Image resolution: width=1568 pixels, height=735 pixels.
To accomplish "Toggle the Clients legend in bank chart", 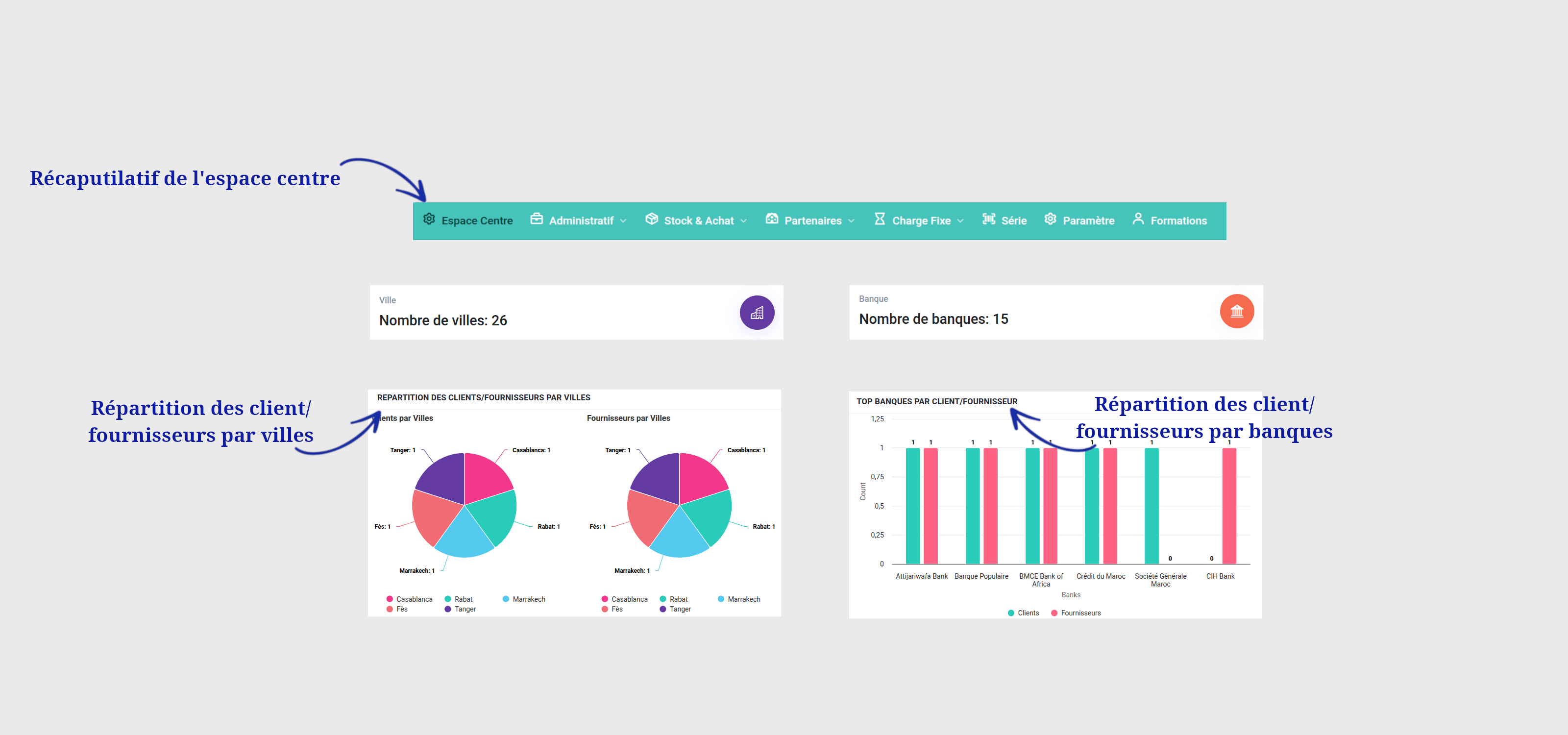I will click(1024, 613).
